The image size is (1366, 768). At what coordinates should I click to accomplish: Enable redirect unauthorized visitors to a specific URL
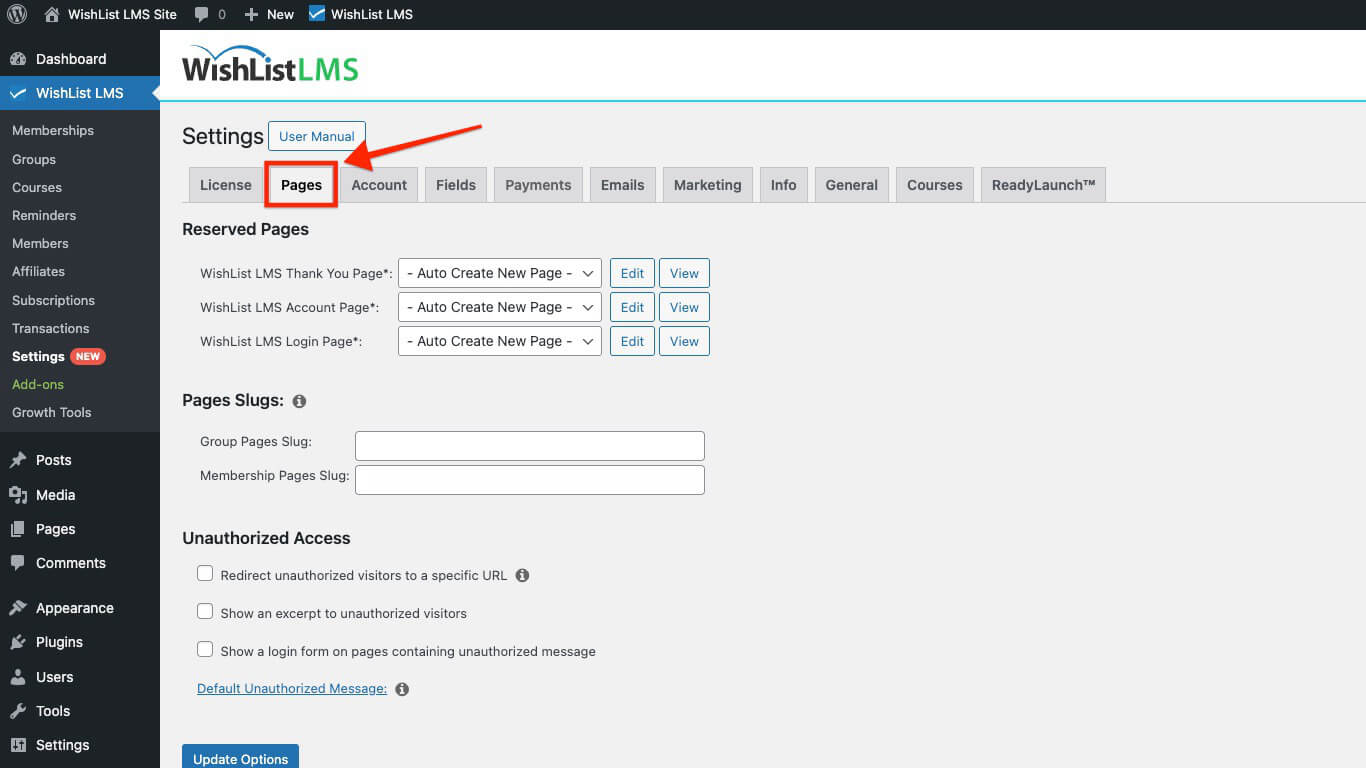coord(205,572)
